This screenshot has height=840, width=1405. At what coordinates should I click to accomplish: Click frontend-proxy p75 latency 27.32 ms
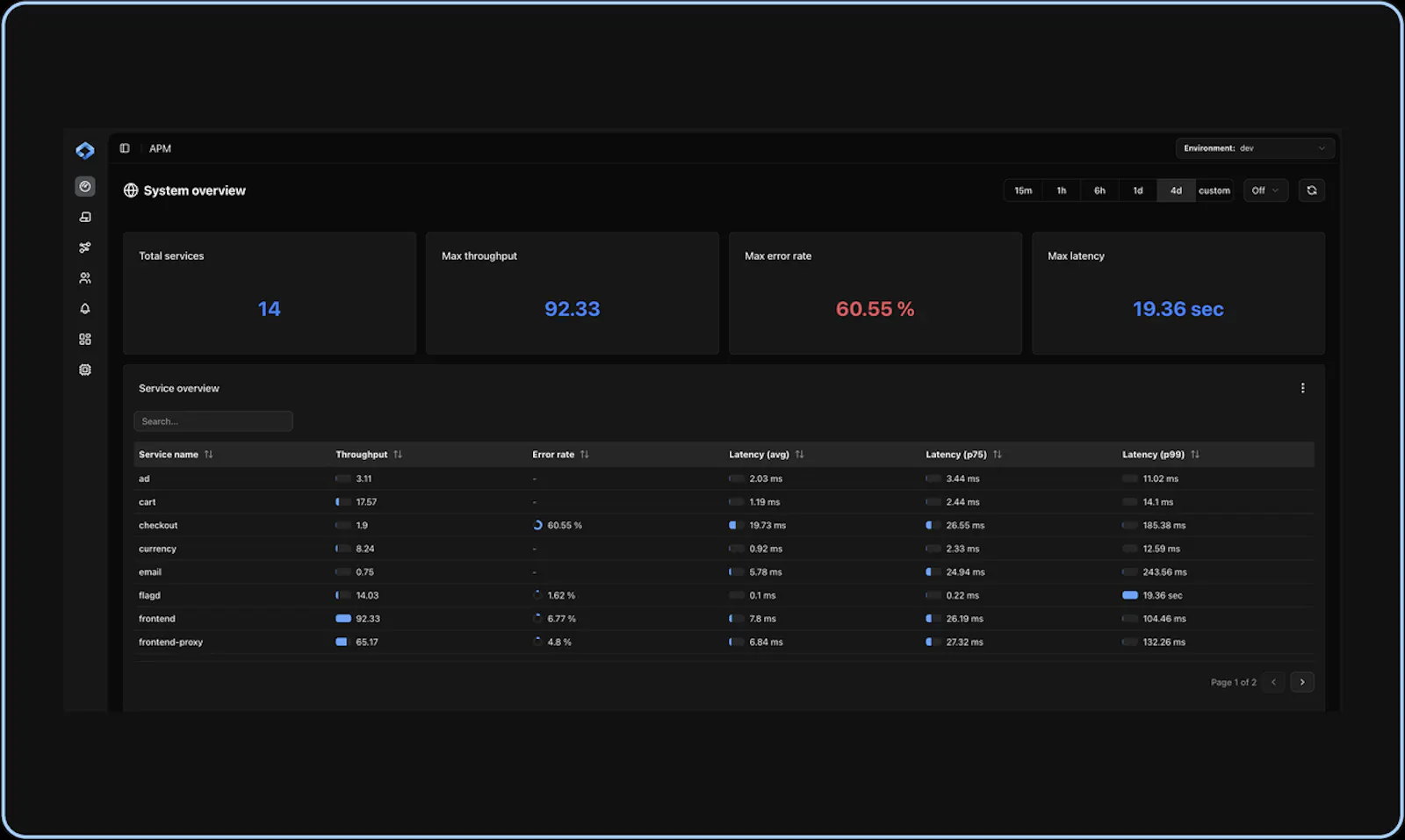click(965, 642)
